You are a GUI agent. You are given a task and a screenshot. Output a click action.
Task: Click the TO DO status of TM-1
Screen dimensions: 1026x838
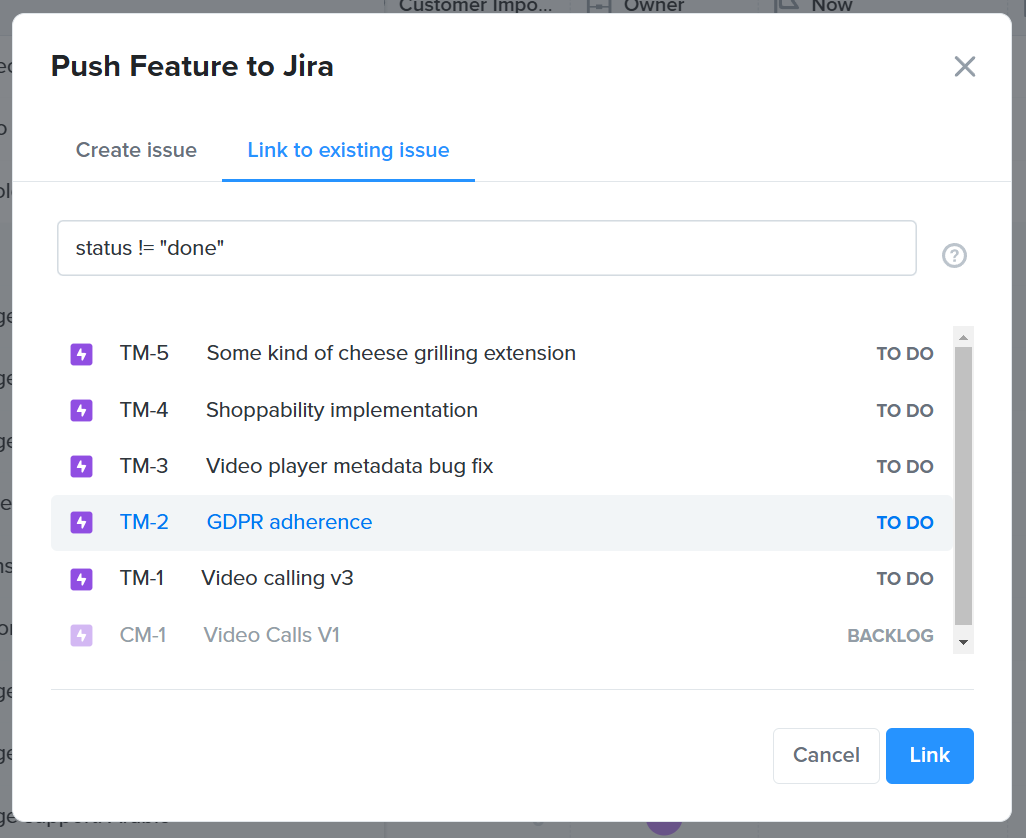(x=905, y=579)
